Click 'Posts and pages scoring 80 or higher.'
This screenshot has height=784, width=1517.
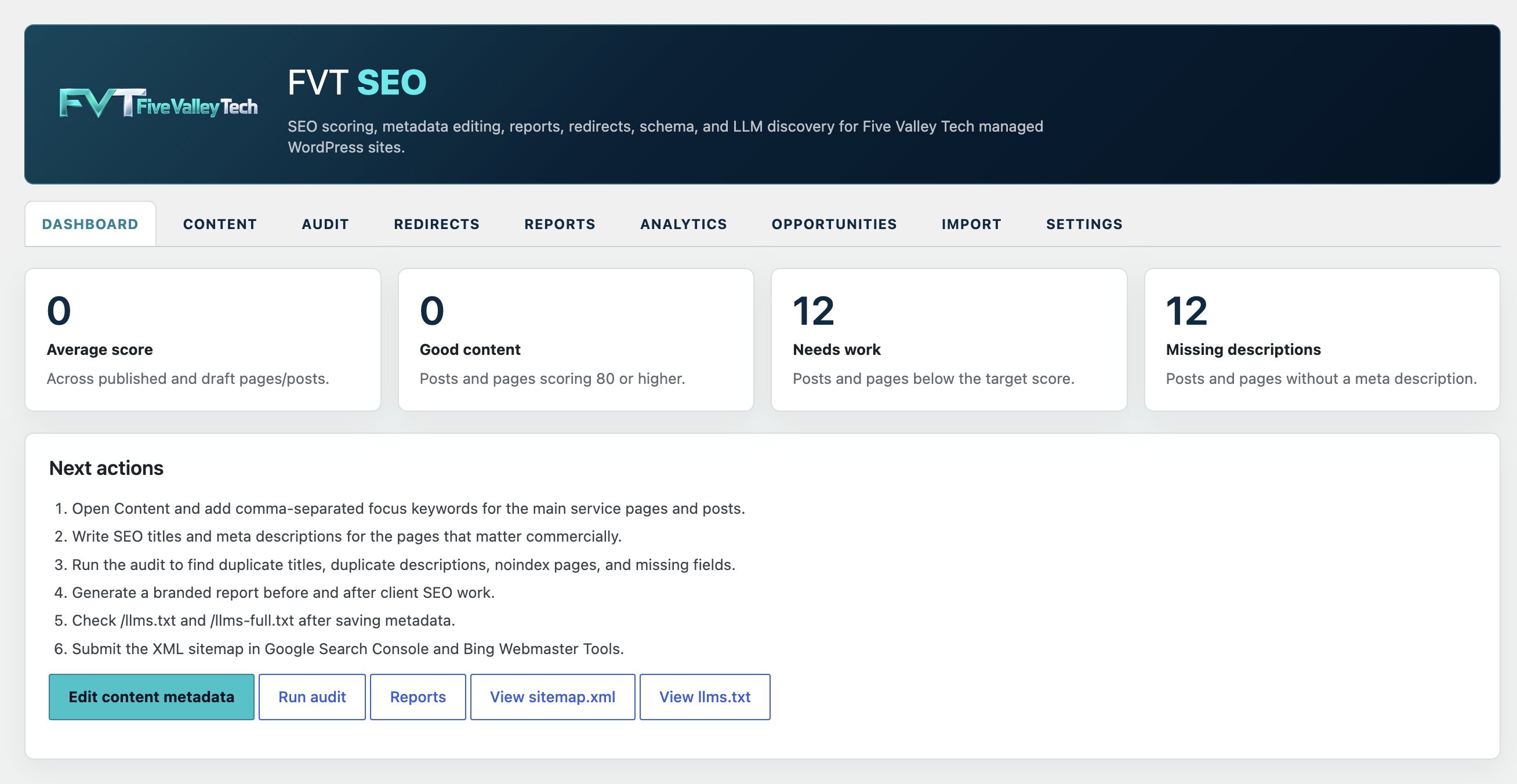pyautogui.click(x=552, y=379)
